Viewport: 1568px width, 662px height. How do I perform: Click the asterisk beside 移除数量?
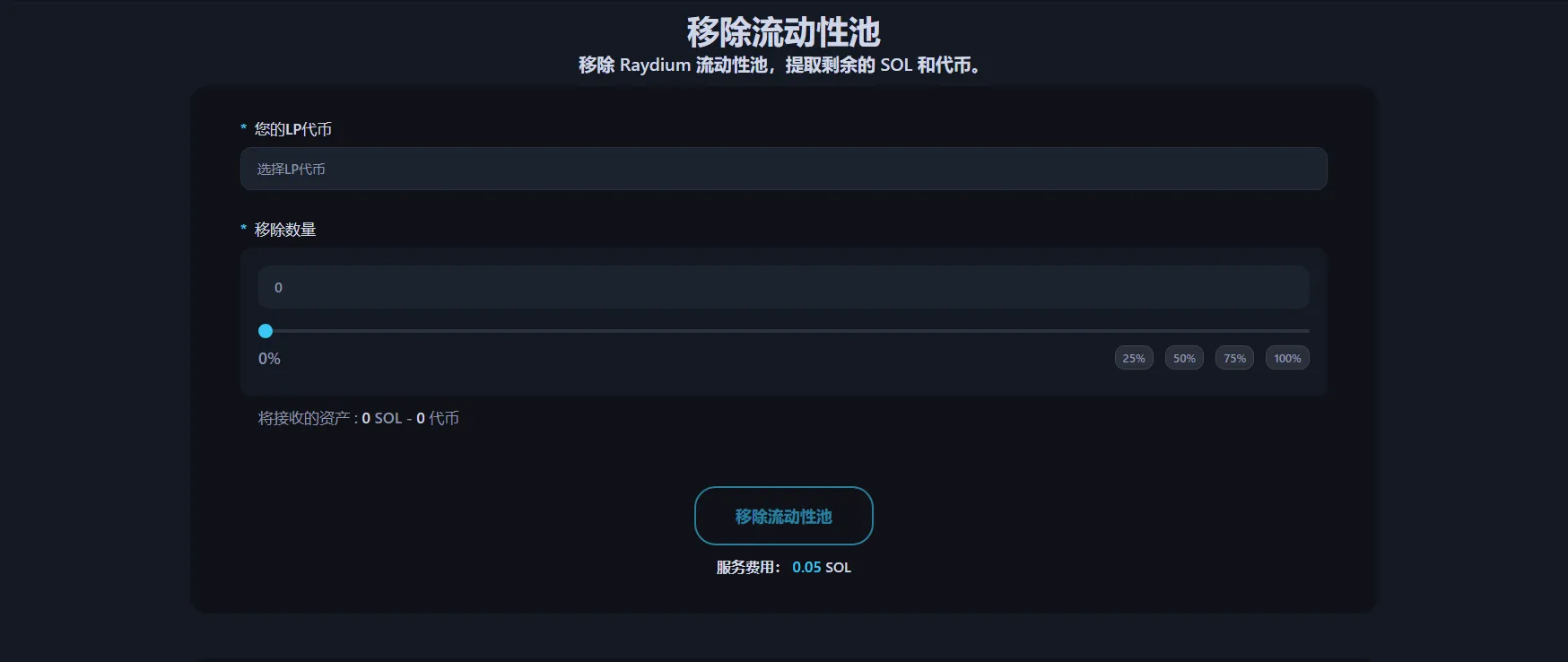[x=243, y=230]
